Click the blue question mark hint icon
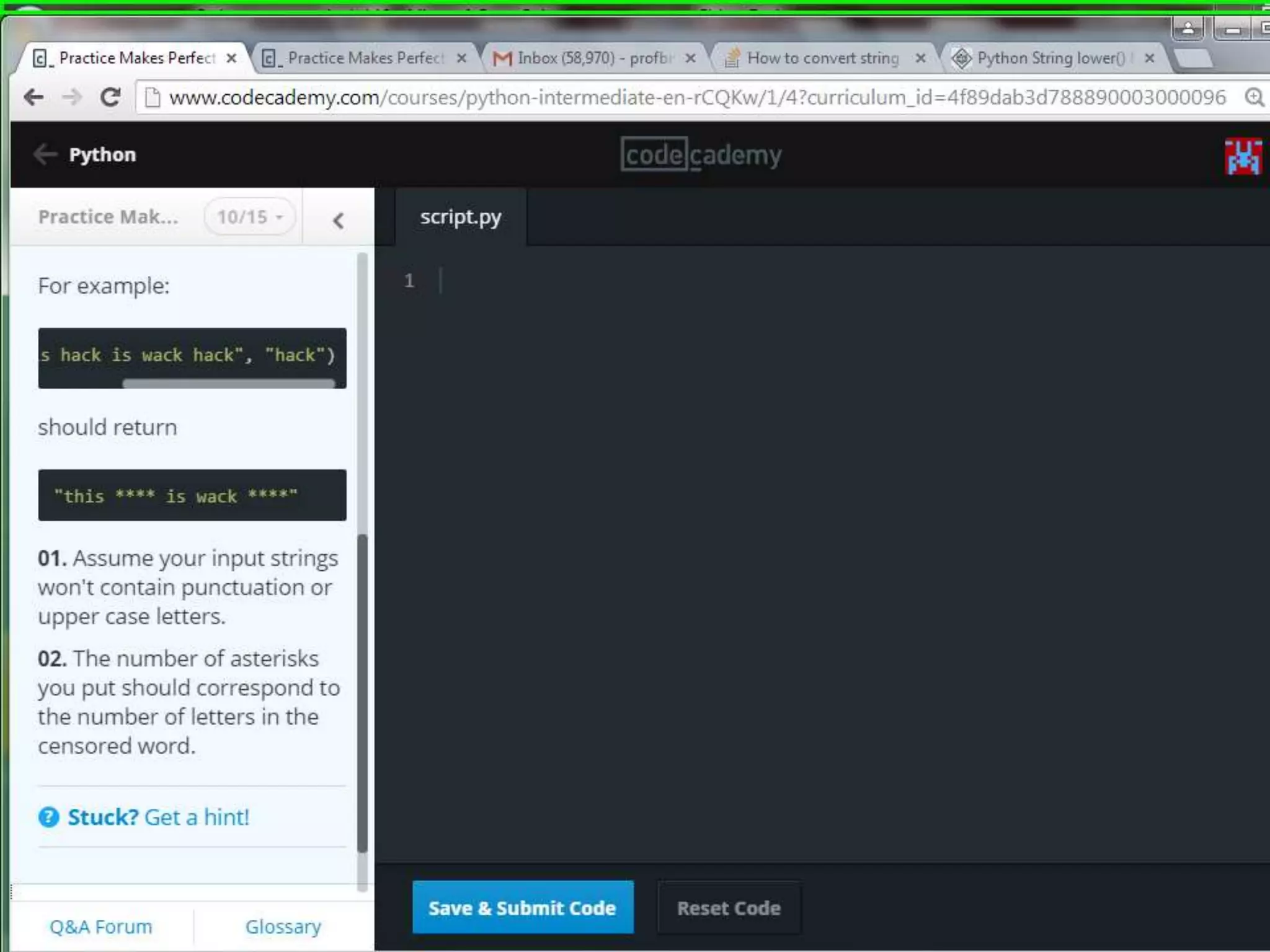 pos(48,818)
